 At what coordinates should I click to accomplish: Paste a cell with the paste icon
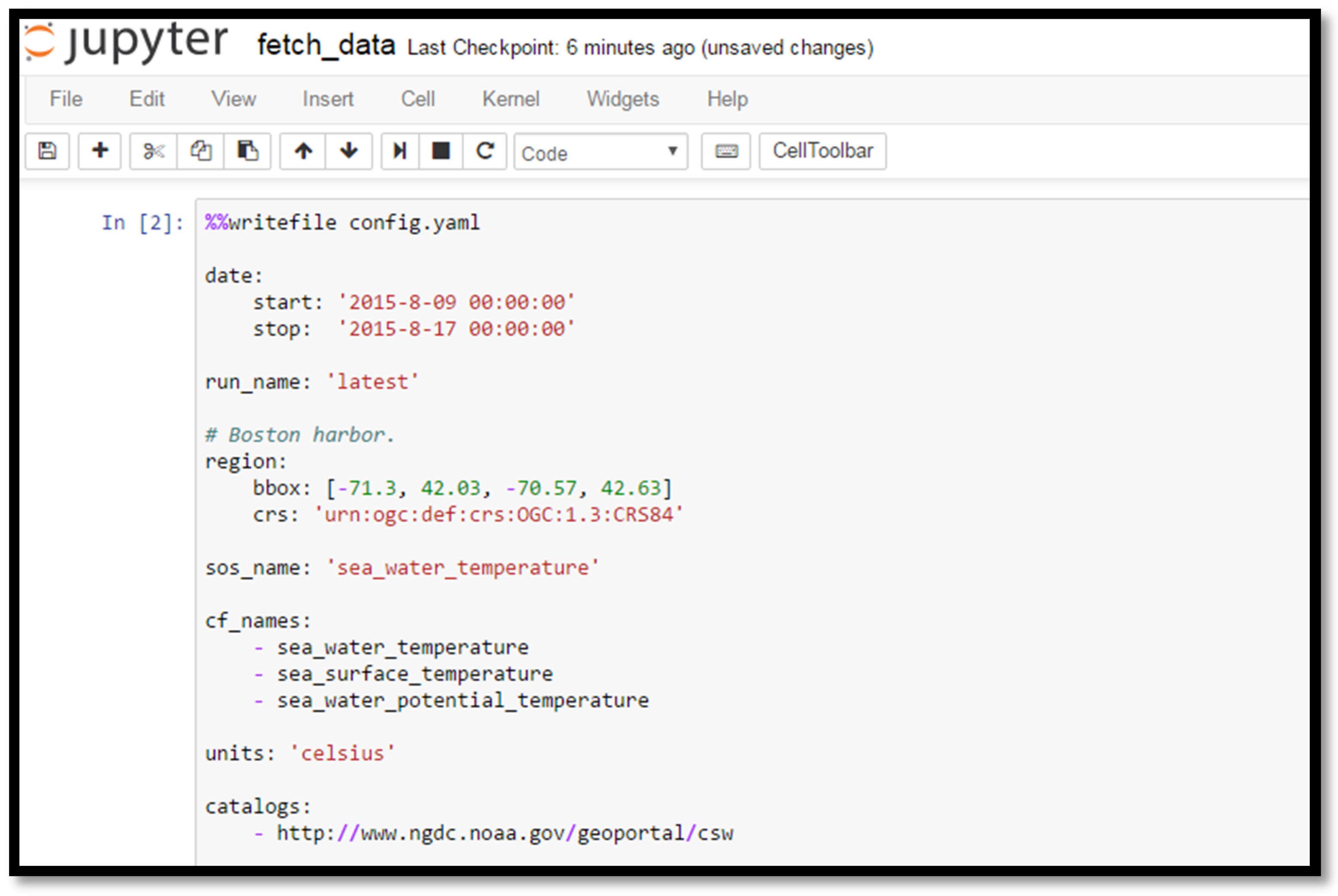click(248, 151)
